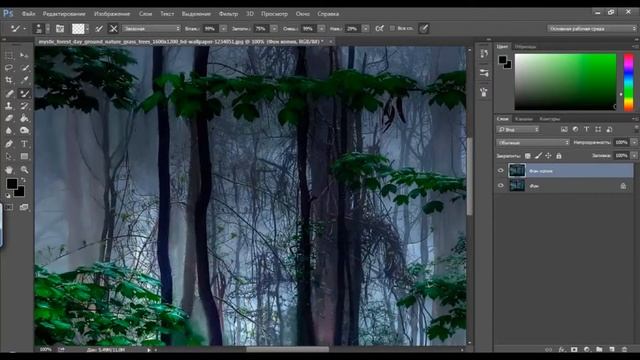The image size is (640, 360).
Task: Change screen mode from toolbox
Action: click(24, 207)
